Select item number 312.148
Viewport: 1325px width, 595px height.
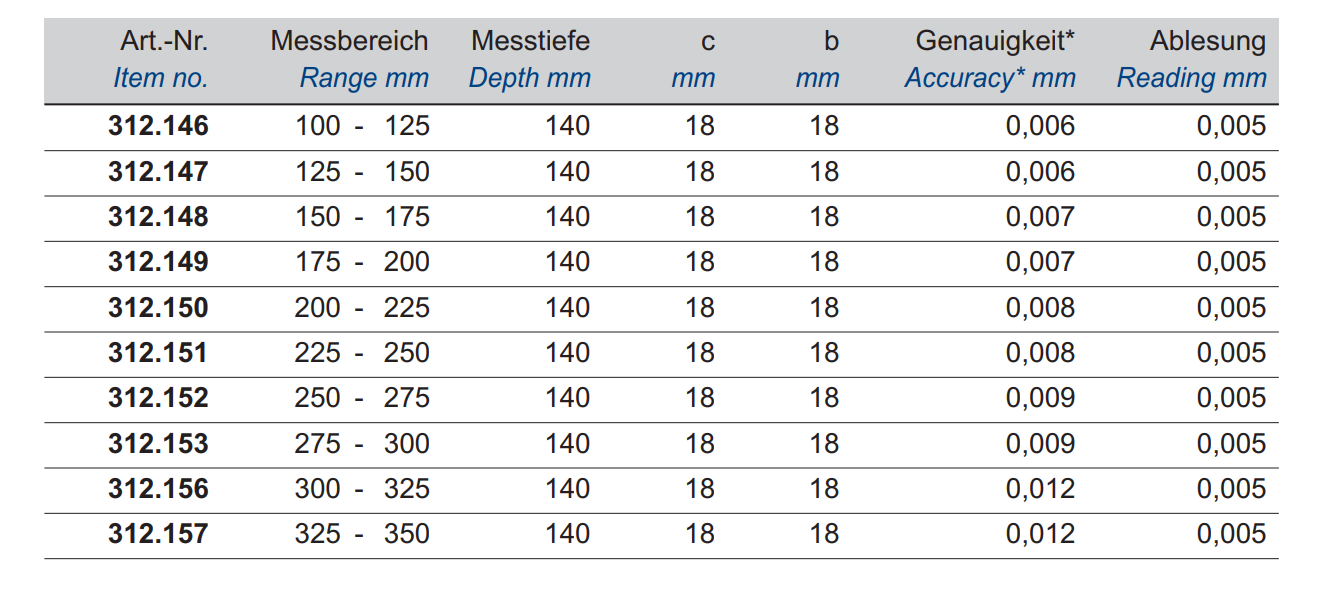(x=158, y=217)
